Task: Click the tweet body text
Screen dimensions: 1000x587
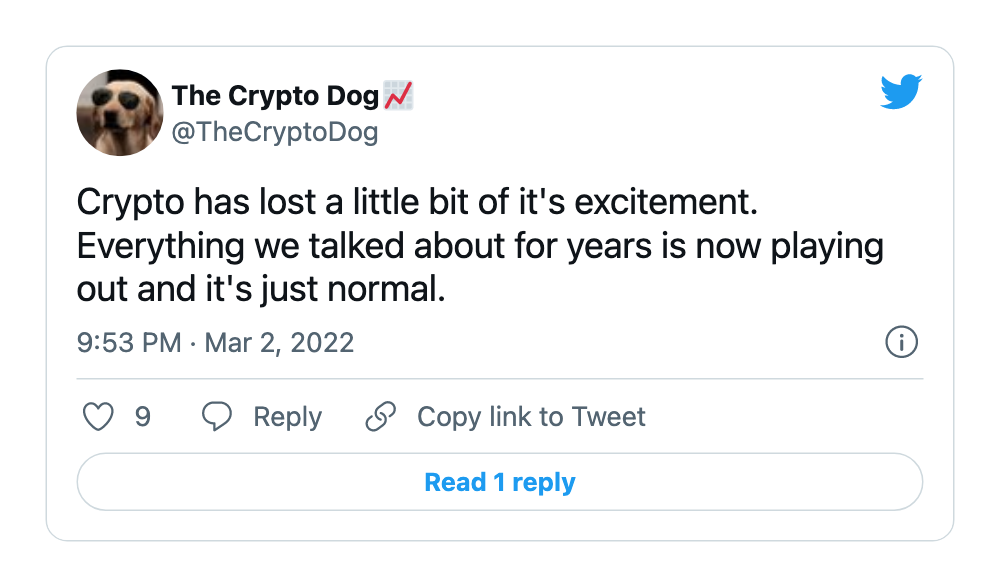Action: tap(480, 245)
